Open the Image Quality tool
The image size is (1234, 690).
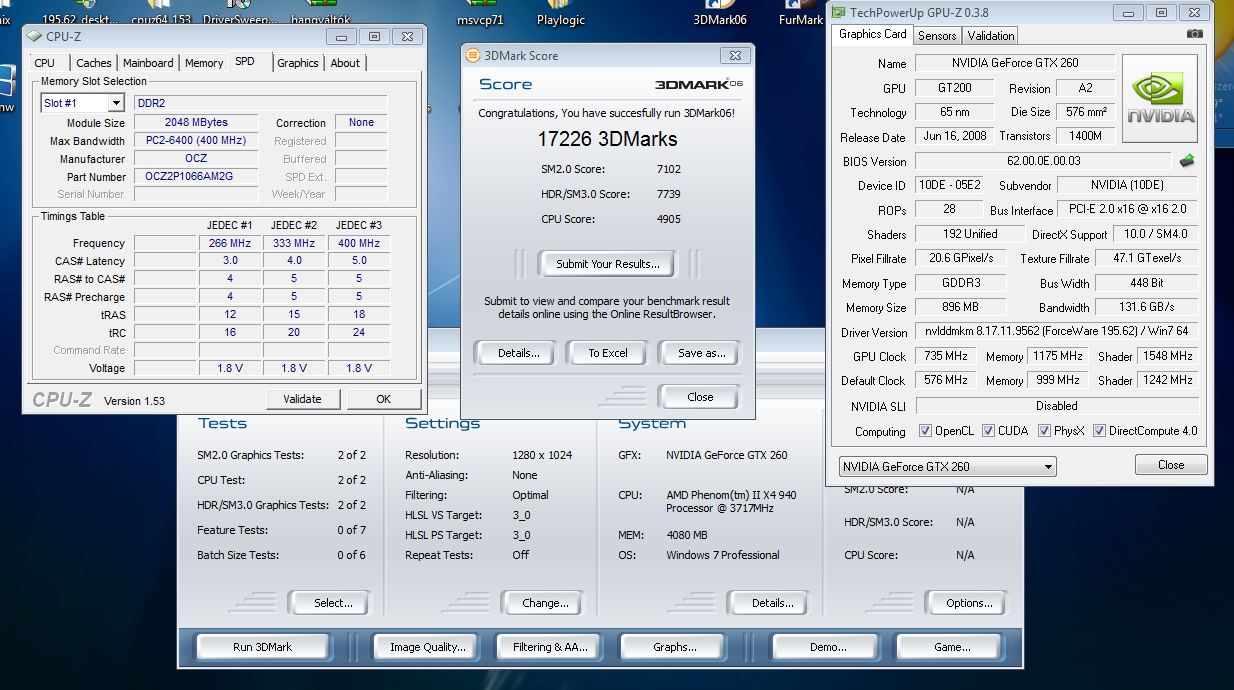428,647
